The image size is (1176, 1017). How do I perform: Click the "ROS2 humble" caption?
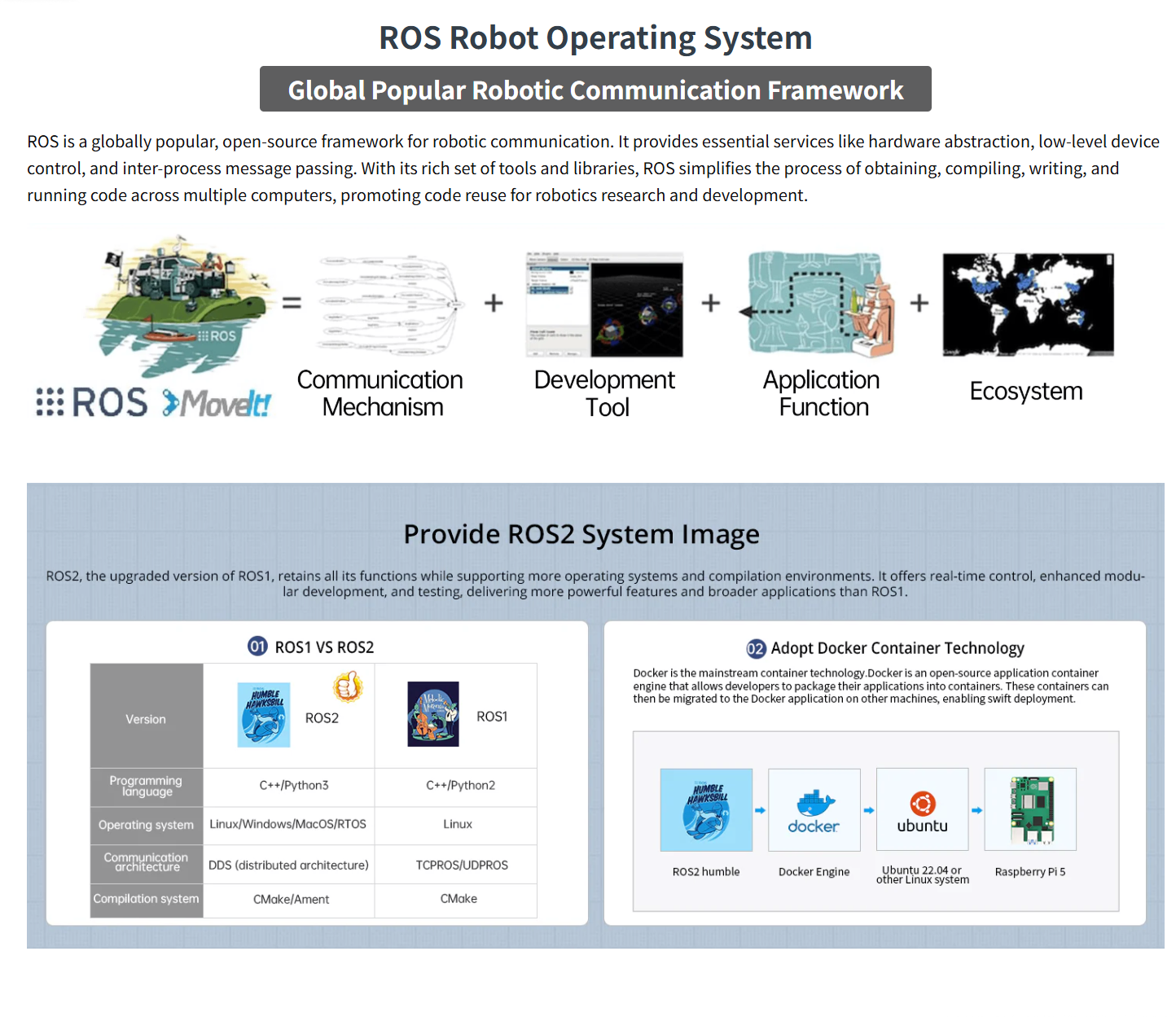[706, 872]
